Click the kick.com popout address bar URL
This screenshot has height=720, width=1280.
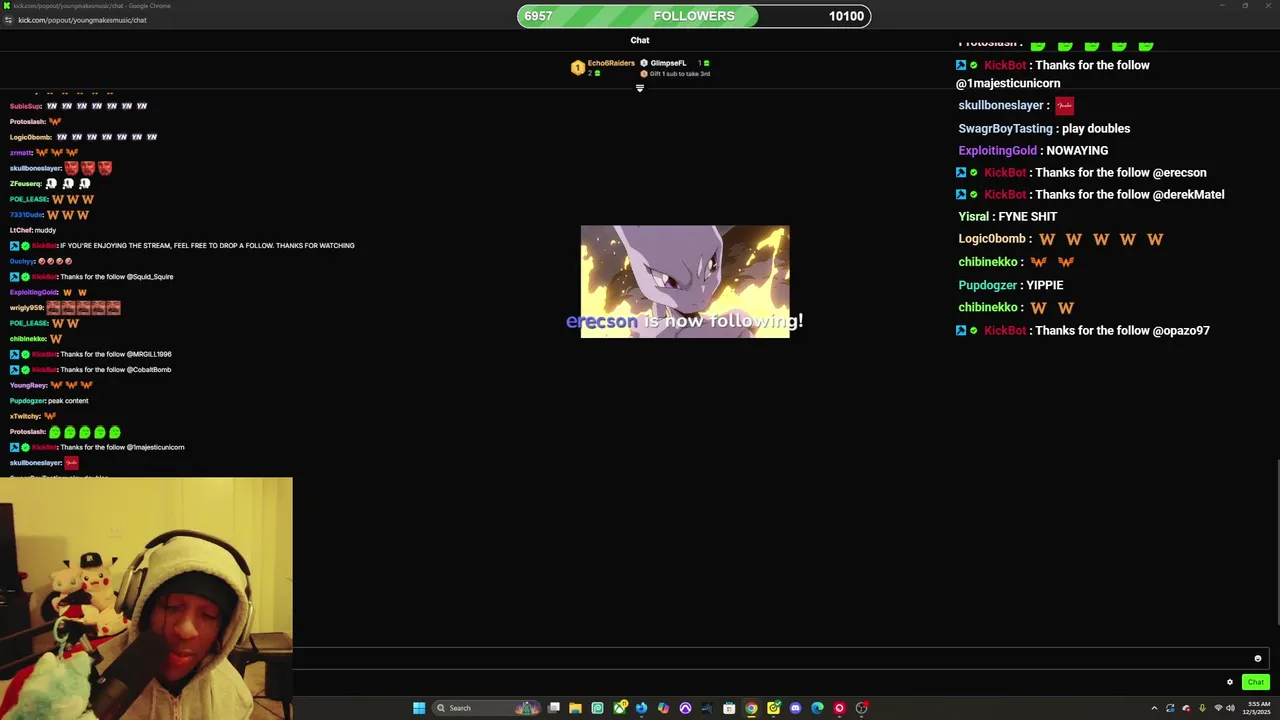pyautogui.click(x=82, y=20)
